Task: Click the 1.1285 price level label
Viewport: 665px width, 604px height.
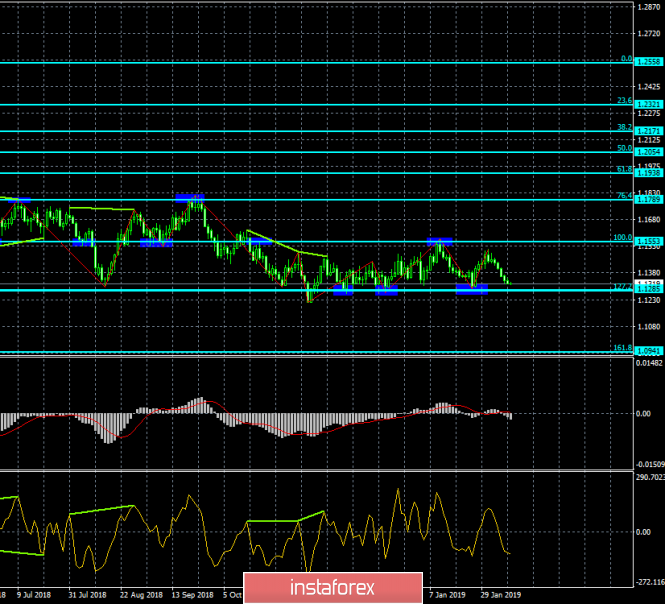Action: point(649,290)
